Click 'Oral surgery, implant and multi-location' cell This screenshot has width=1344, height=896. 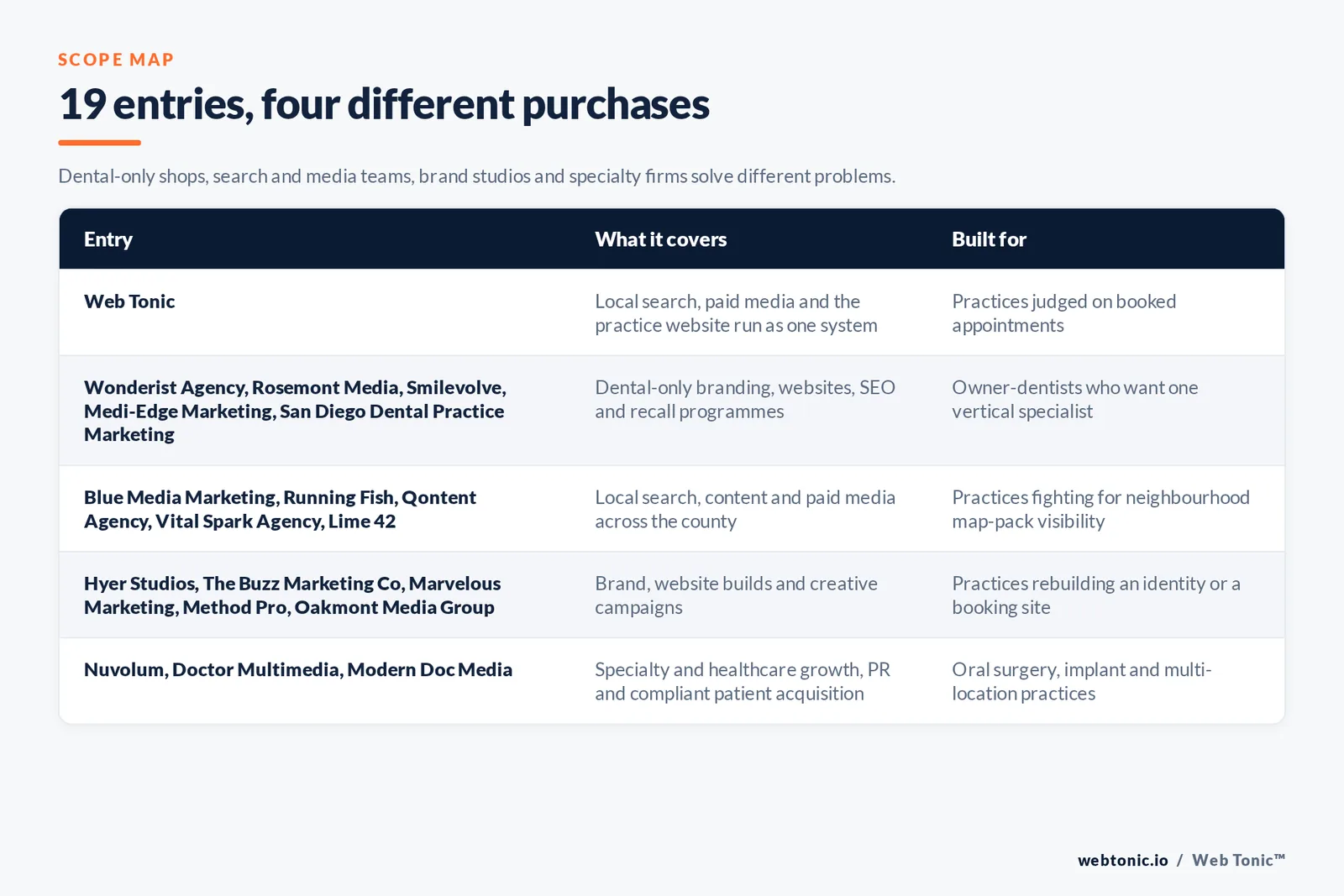[x=1081, y=681]
